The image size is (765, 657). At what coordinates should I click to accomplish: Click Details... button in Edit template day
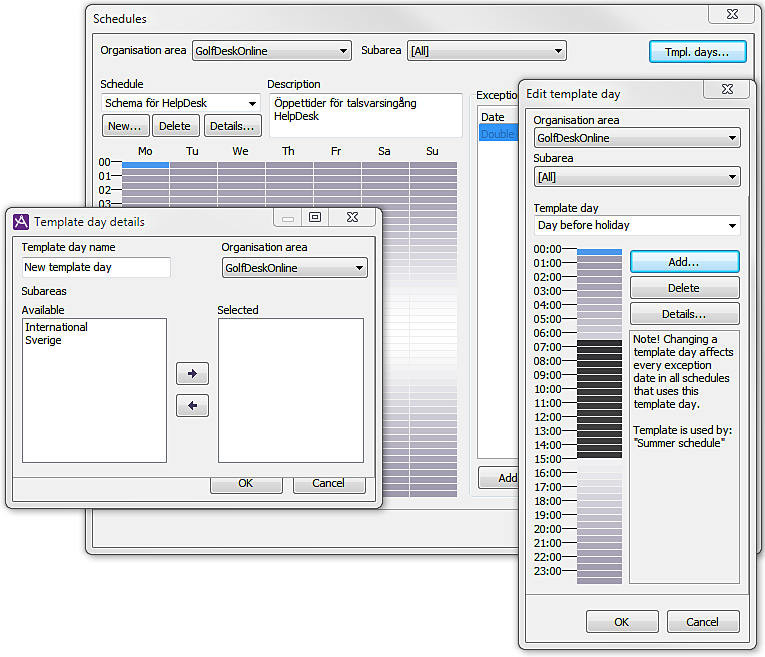[x=684, y=314]
